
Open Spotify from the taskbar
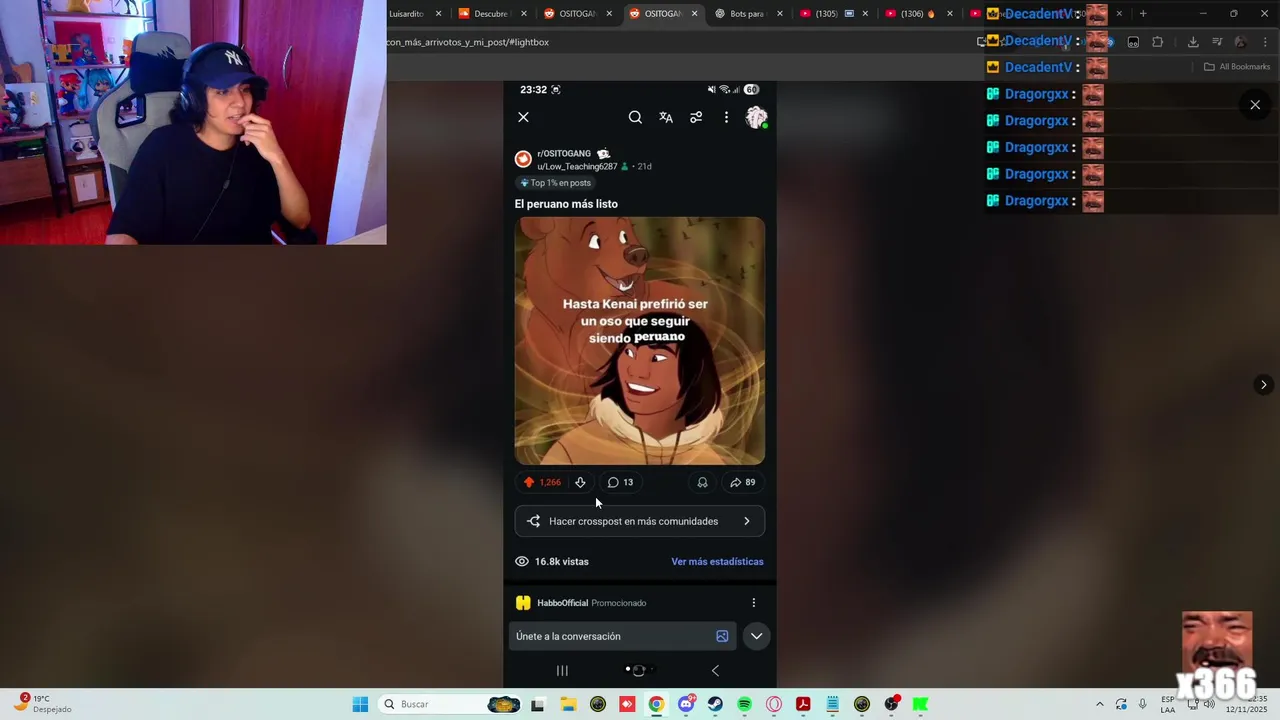[744, 704]
